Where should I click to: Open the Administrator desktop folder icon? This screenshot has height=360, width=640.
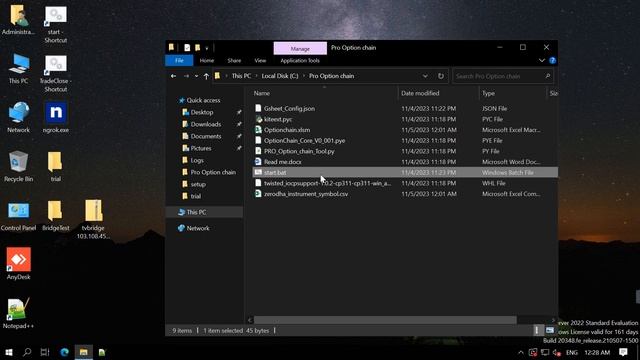point(18,20)
